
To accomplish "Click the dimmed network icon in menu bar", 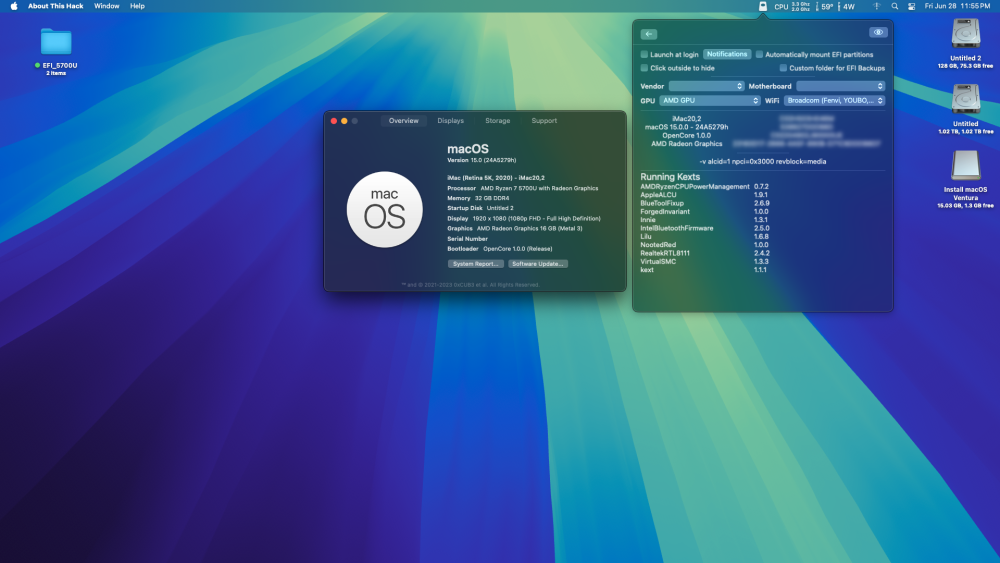I will click(x=877, y=6).
